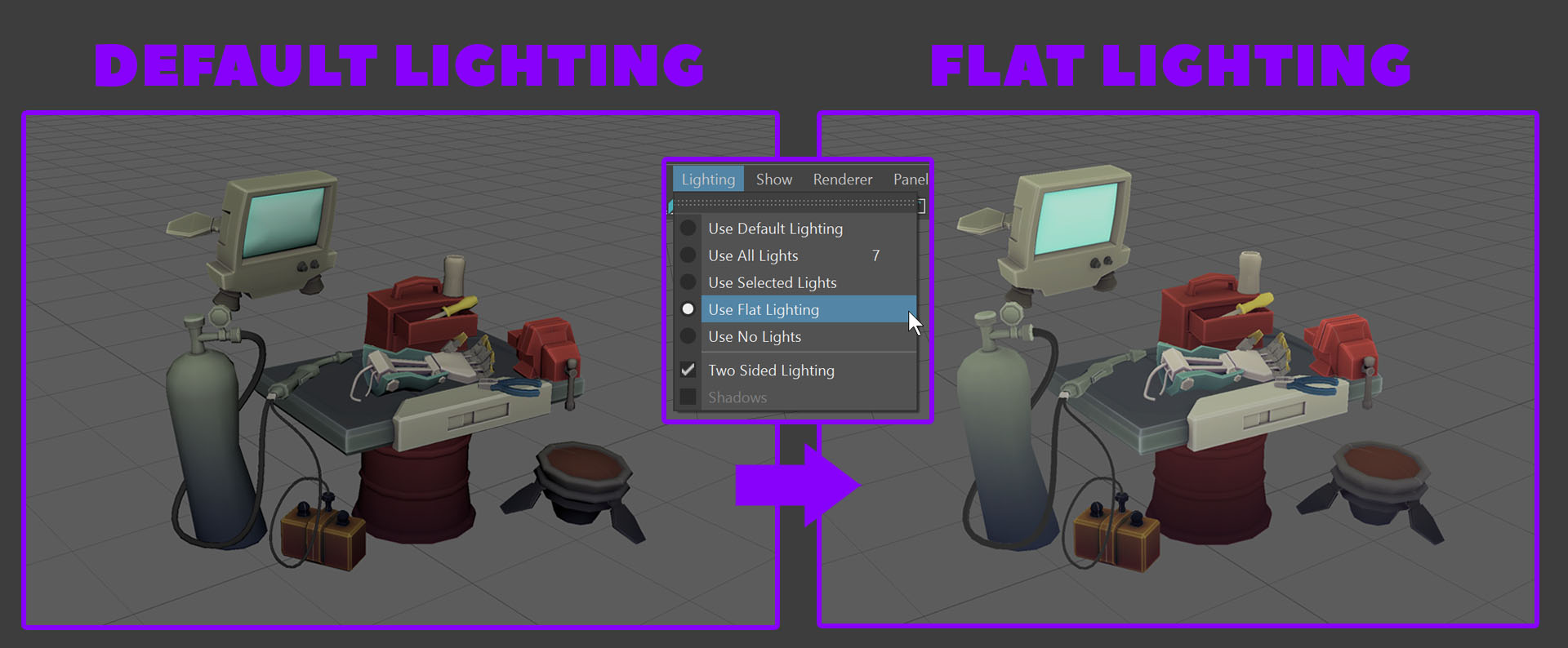The width and height of the screenshot is (1568, 648).
Task: Open the Renderer menu
Action: tap(842, 180)
